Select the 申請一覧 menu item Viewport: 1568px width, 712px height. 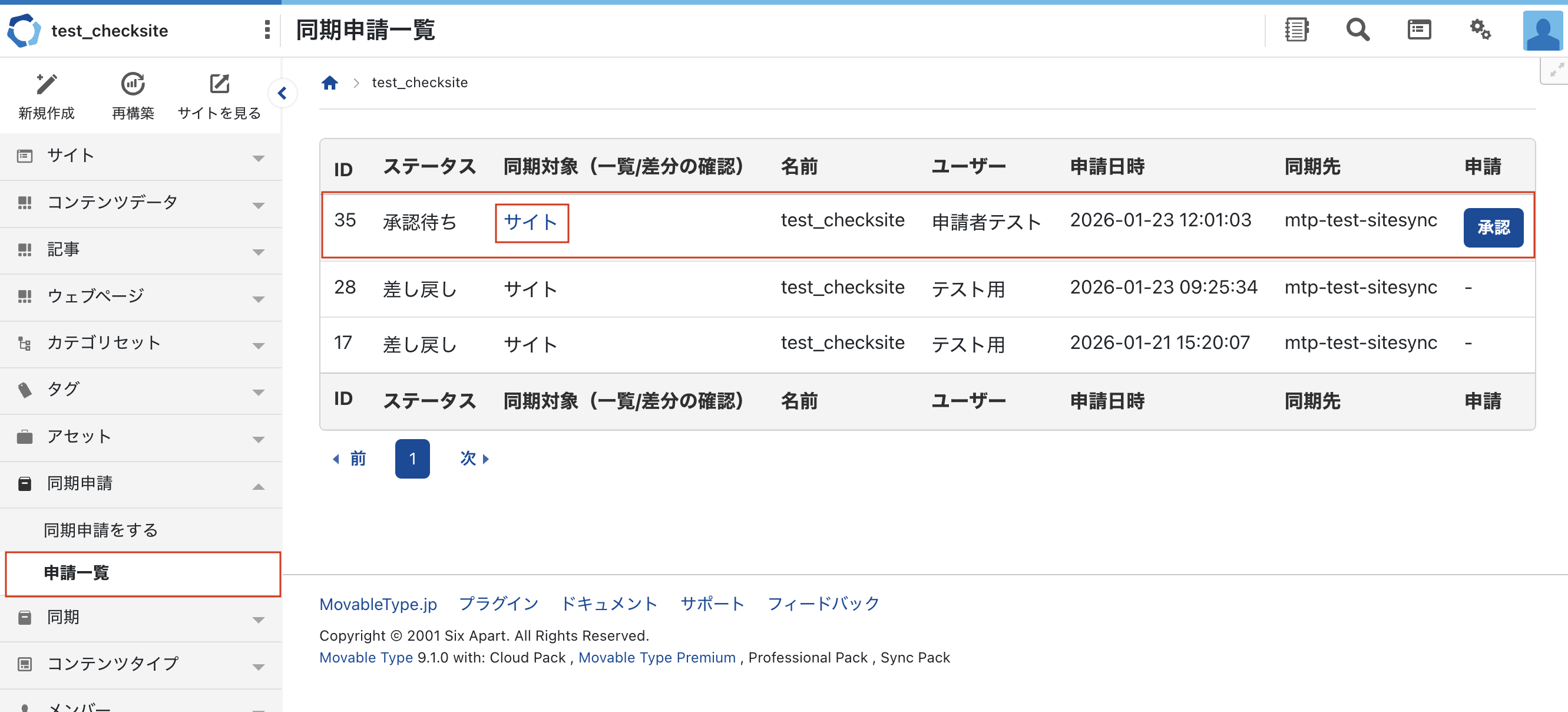(76, 573)
